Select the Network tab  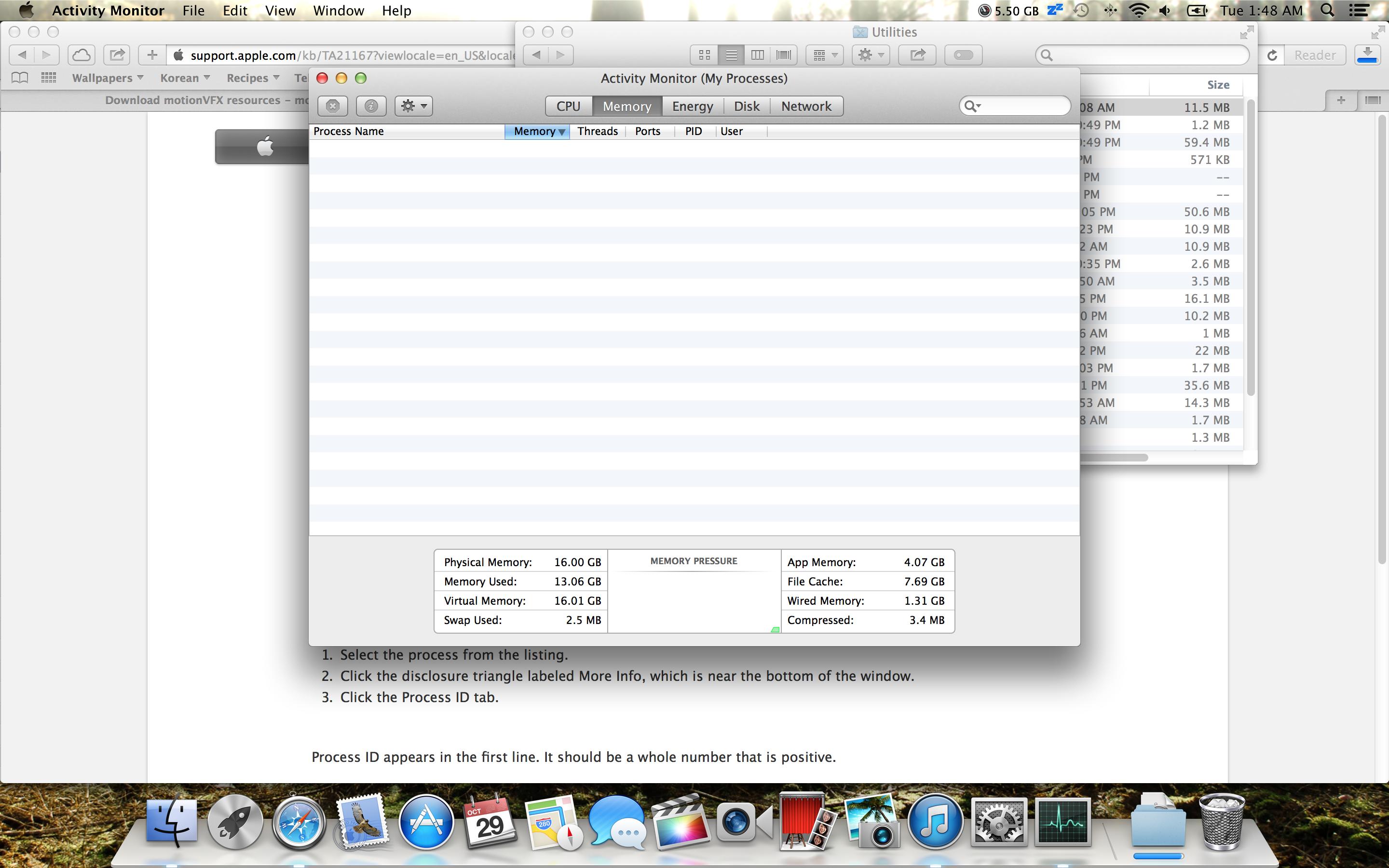pos(806,106)
